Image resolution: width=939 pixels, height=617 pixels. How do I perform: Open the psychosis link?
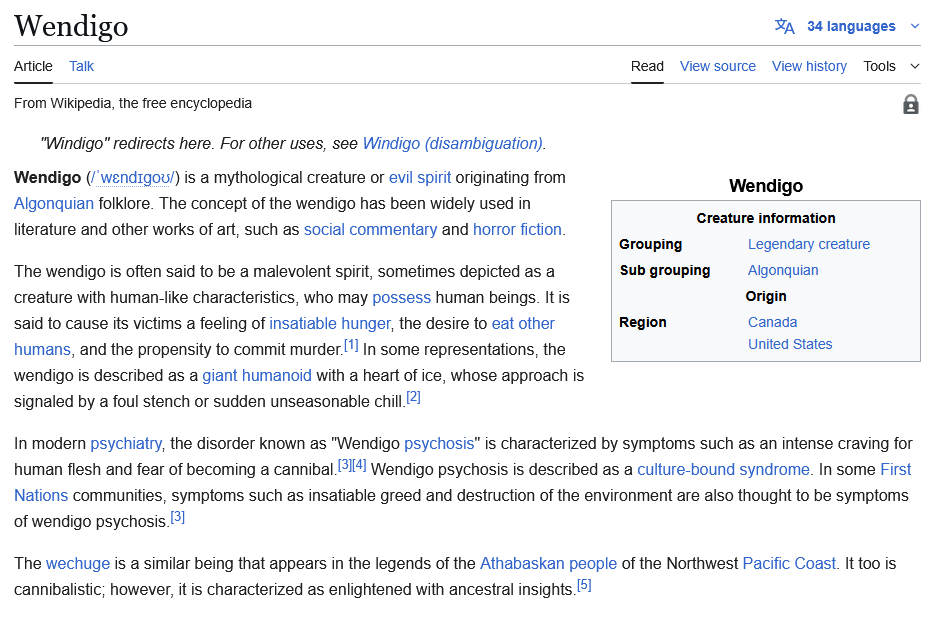pyautogui.click(x=439, y=444)
